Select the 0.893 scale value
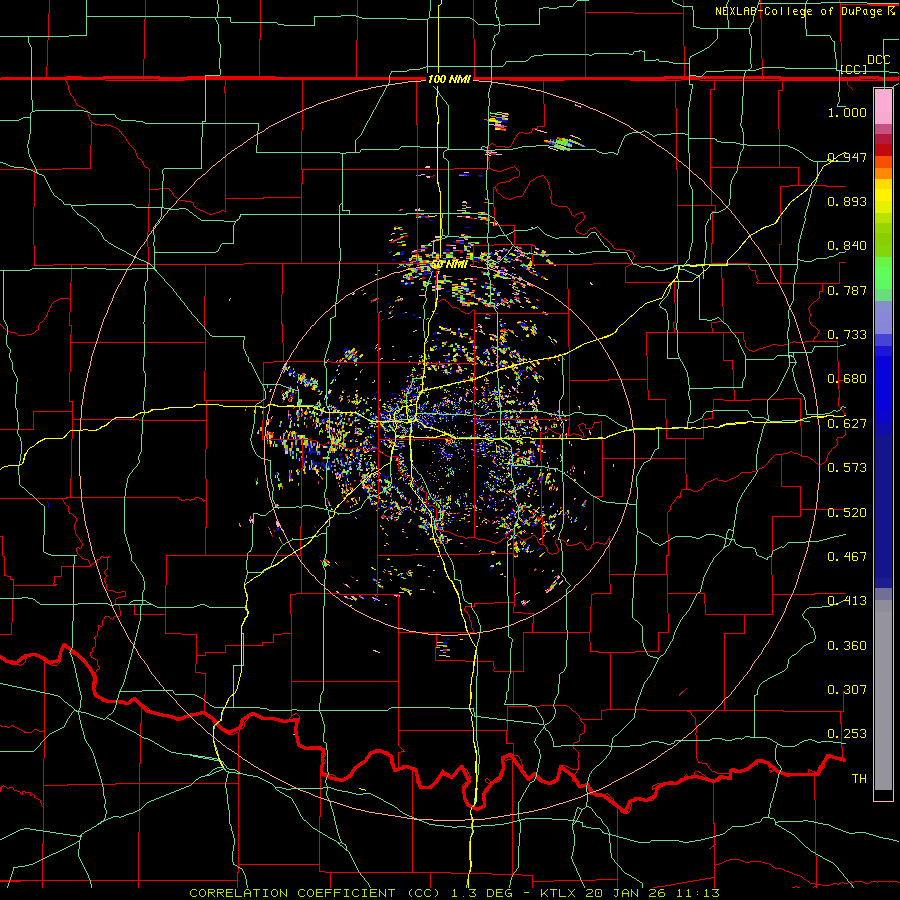The image size is (900, 900). click(x=847, y=201)
